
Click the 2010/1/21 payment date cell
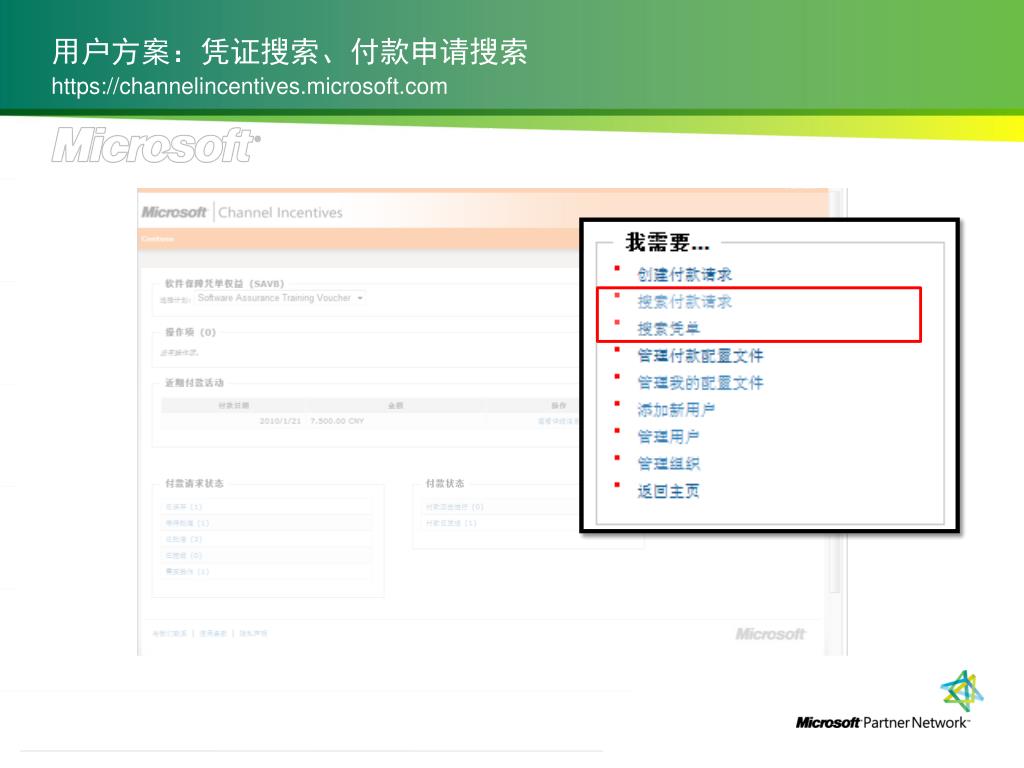pyautogui.click(x=280, y=421)
